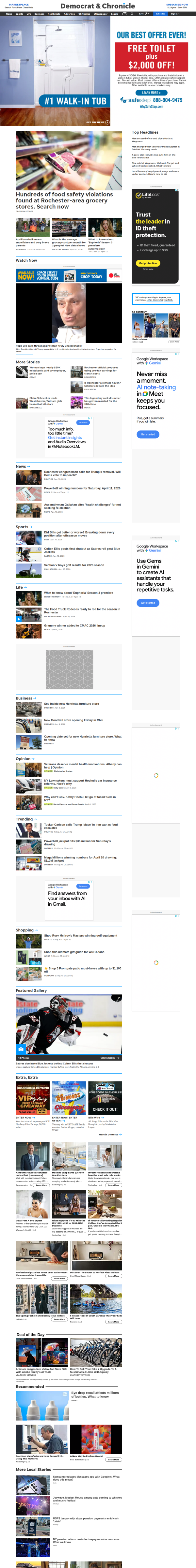Click the Democrat & Chronicle logo
The image size is (196, 1568).
[98, 6]
